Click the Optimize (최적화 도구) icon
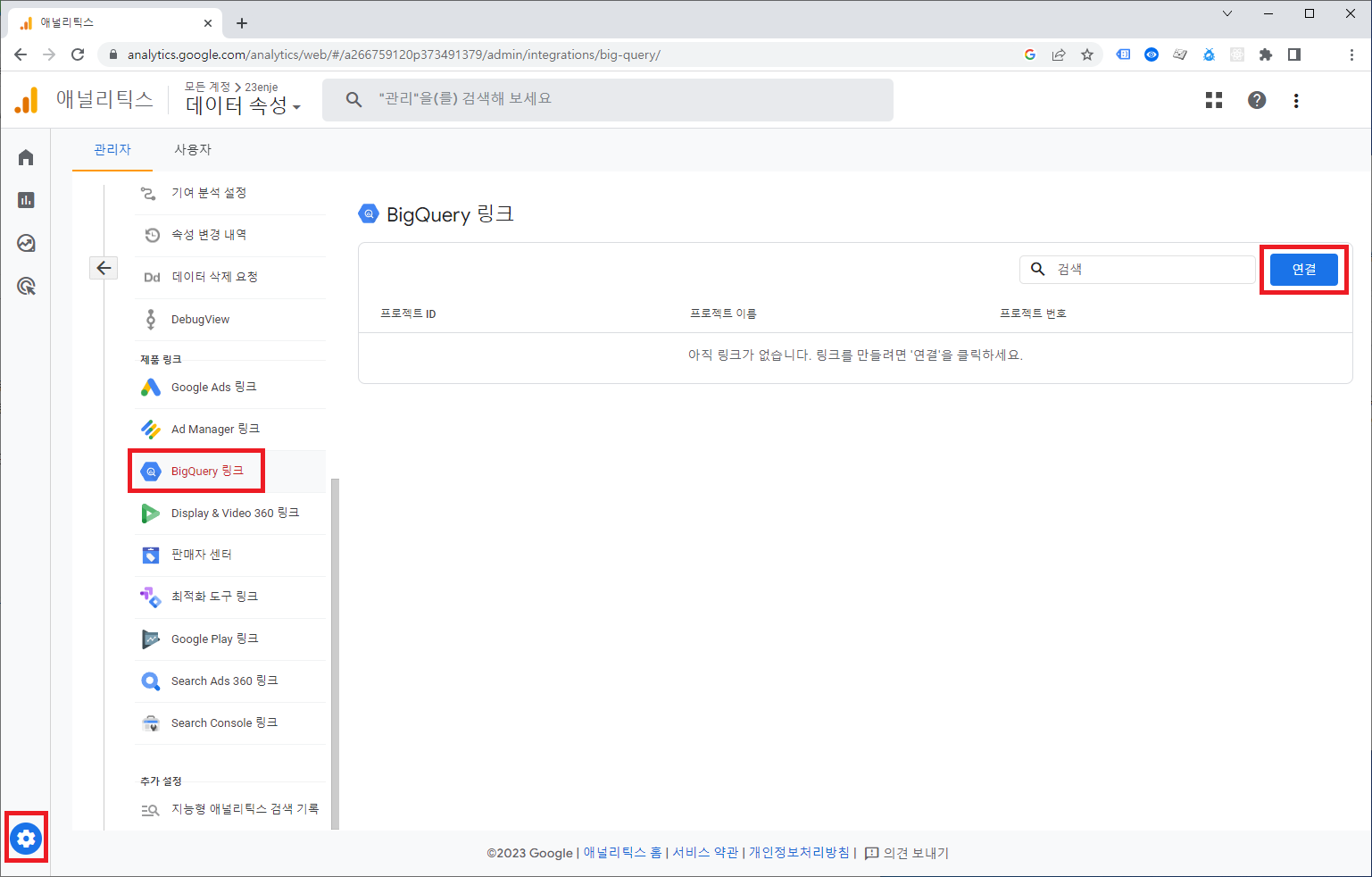The image size is (1372, 877). (x=151, y=597)
